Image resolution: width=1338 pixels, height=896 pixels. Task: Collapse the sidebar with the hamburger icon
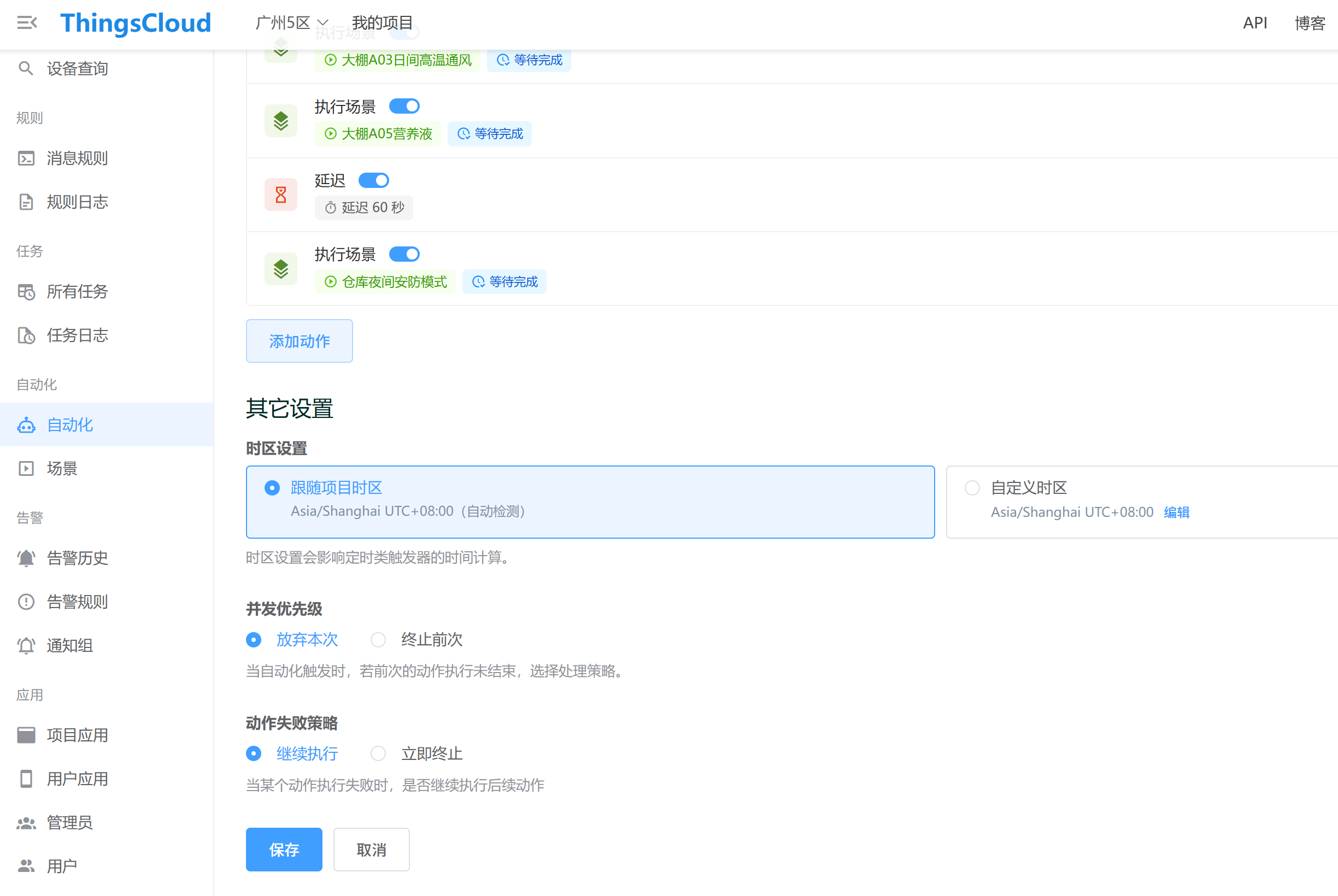pyautogui.click(x=26, y=23)
